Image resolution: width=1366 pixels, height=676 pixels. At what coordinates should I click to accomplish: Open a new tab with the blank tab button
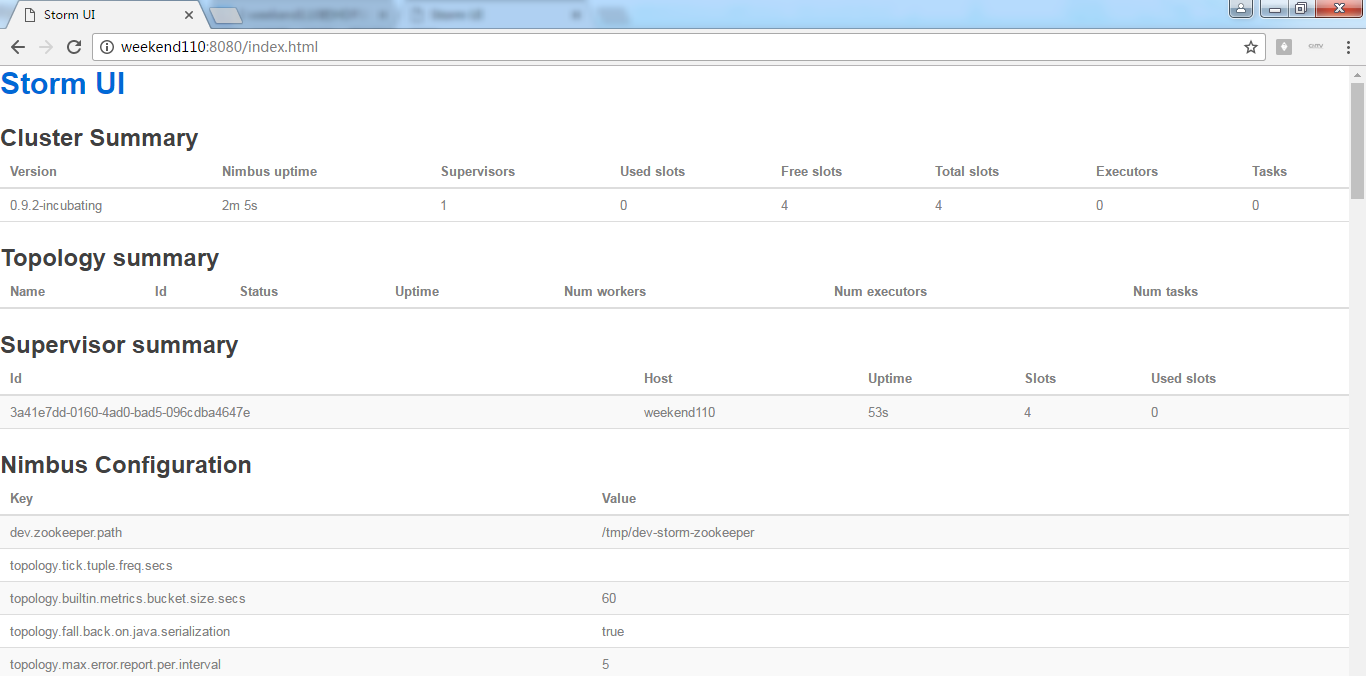[228, 15]
